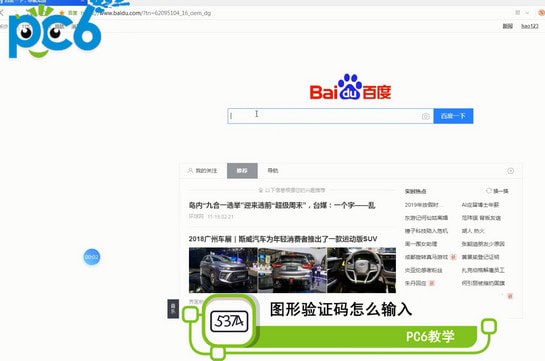
Task: Switch to the 导航 tab
Action: 272,171
